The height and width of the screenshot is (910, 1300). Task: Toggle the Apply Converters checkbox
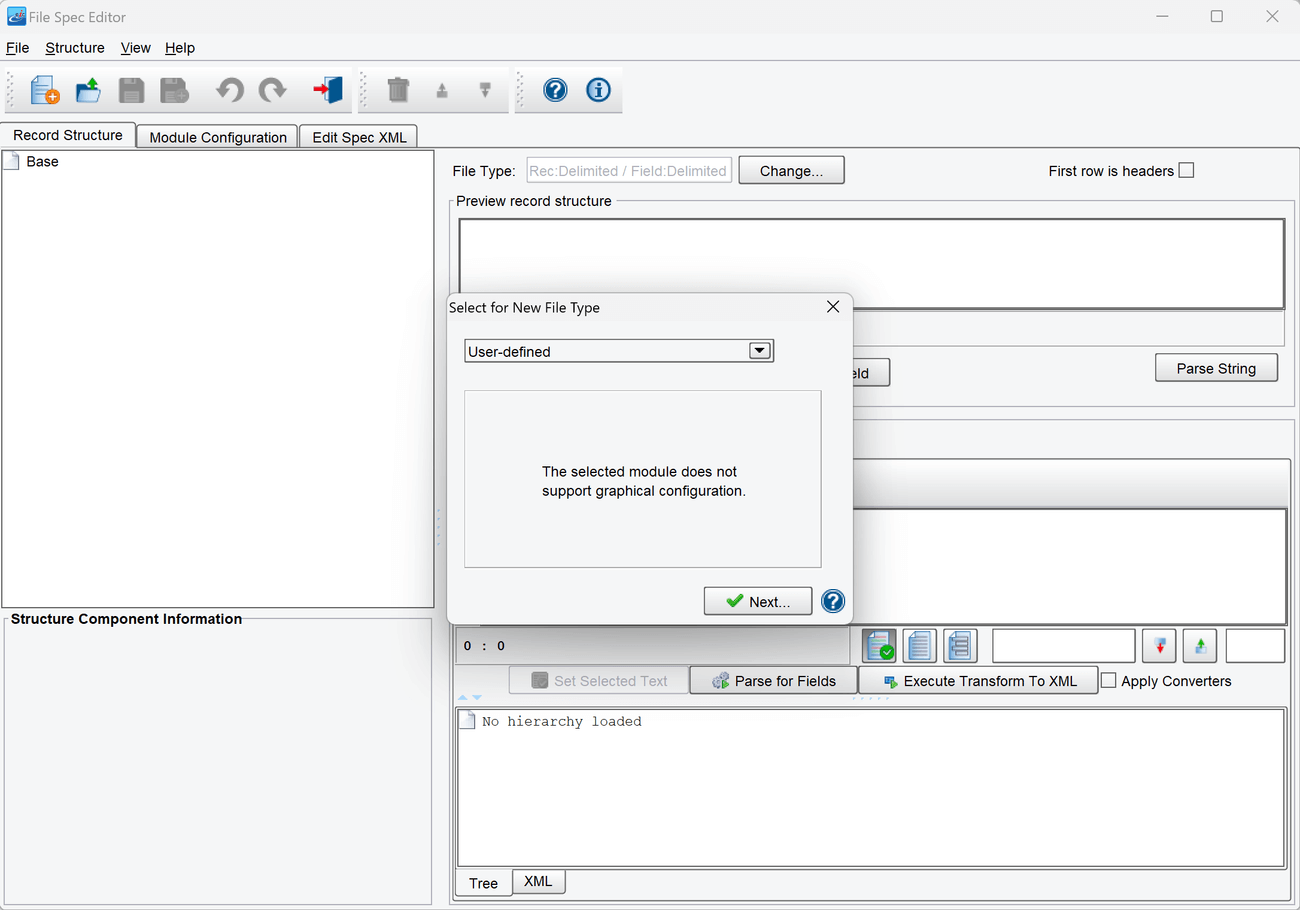pos(1108,680)
